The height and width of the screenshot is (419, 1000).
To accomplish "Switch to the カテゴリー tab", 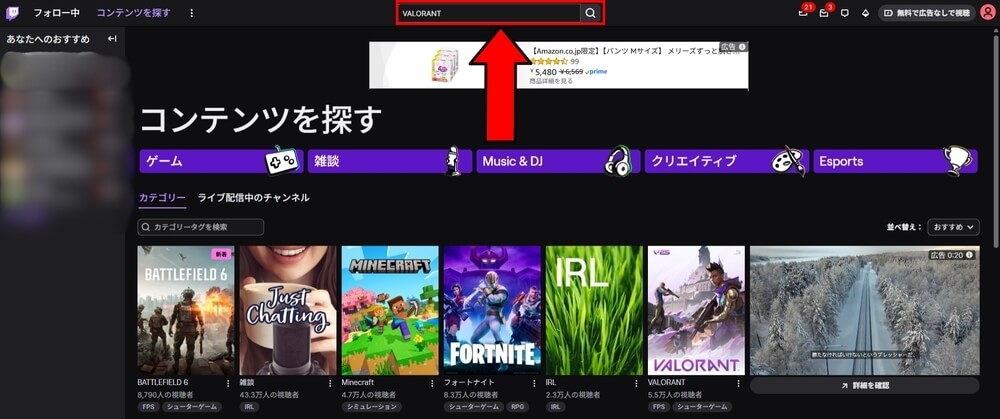I will click(x=162, y=198).
